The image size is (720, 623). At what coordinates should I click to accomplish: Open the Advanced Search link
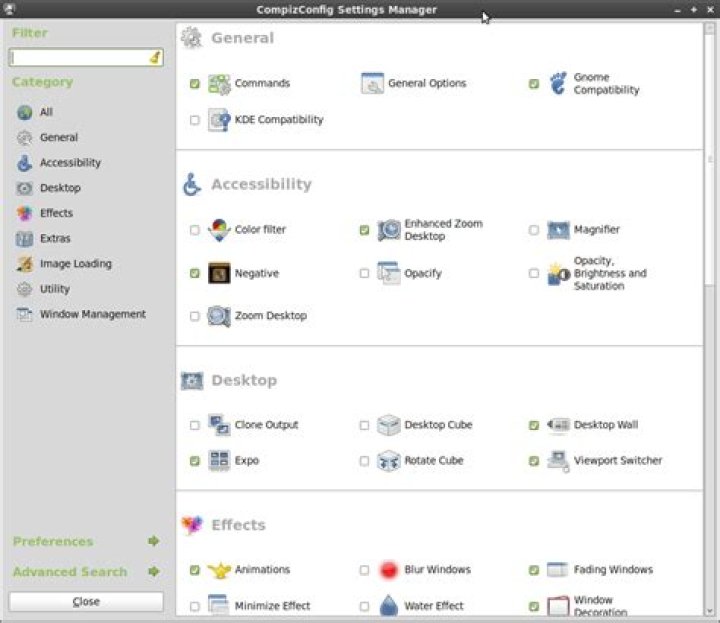(70, 572)
